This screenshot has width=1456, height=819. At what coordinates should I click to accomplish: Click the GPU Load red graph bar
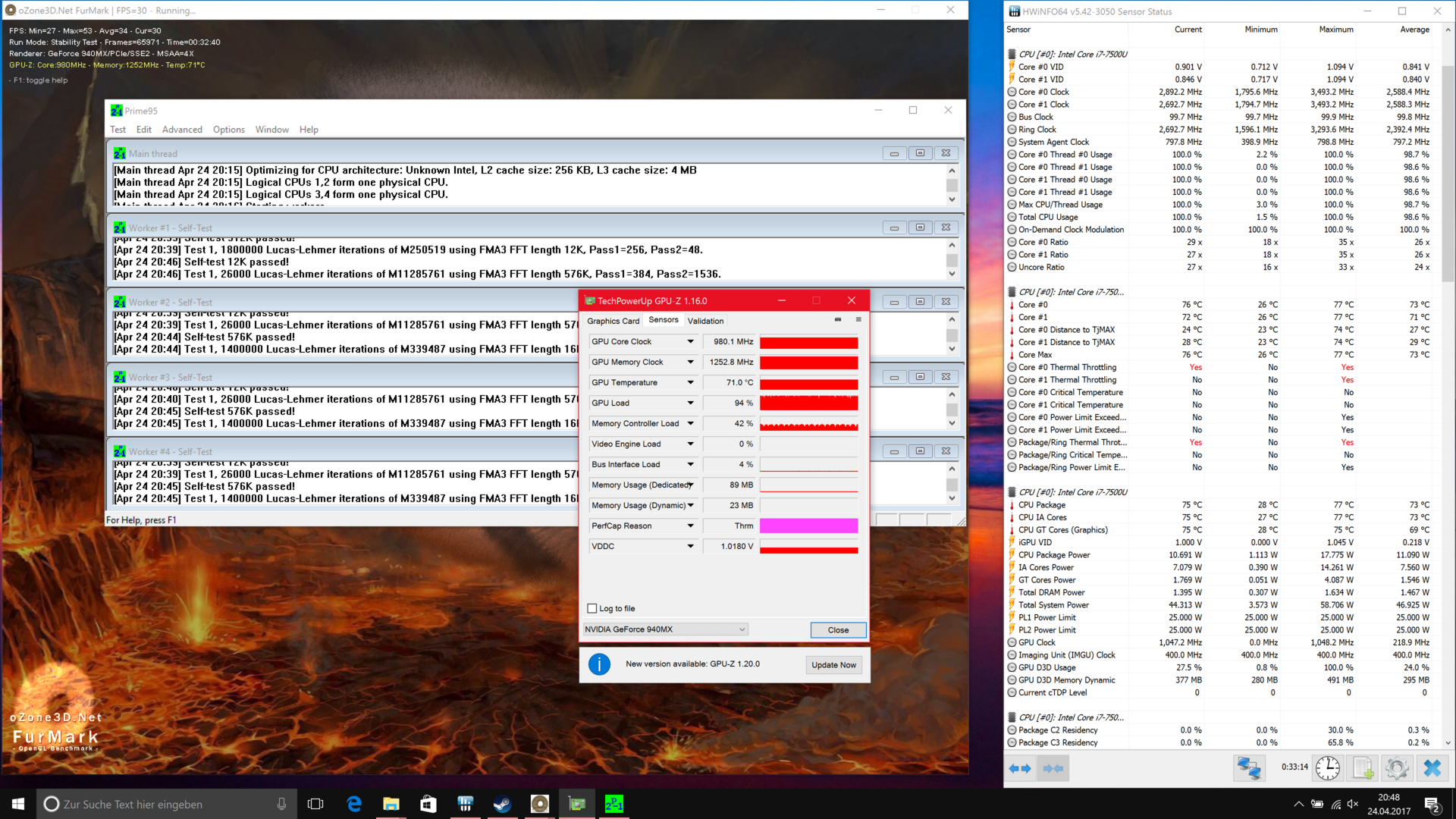pyautogui.click(x=808, y=403)
